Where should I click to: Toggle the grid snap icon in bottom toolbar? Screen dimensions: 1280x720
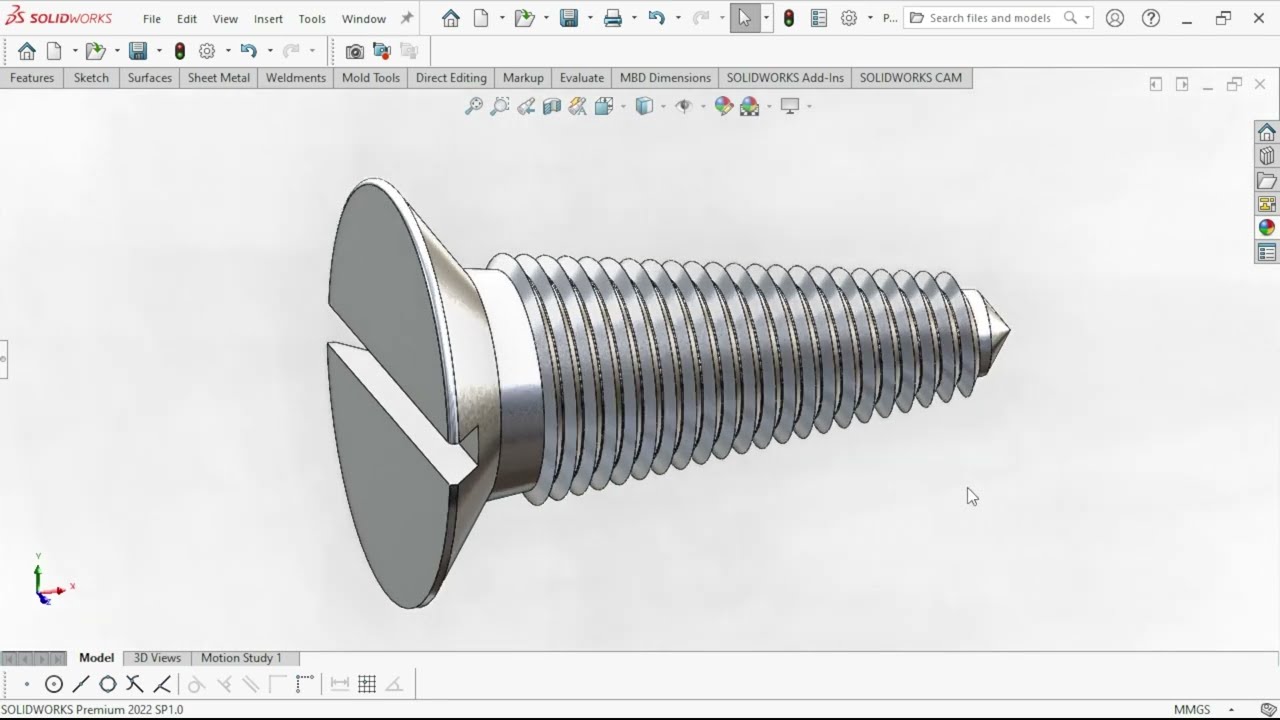click(367, 685)
